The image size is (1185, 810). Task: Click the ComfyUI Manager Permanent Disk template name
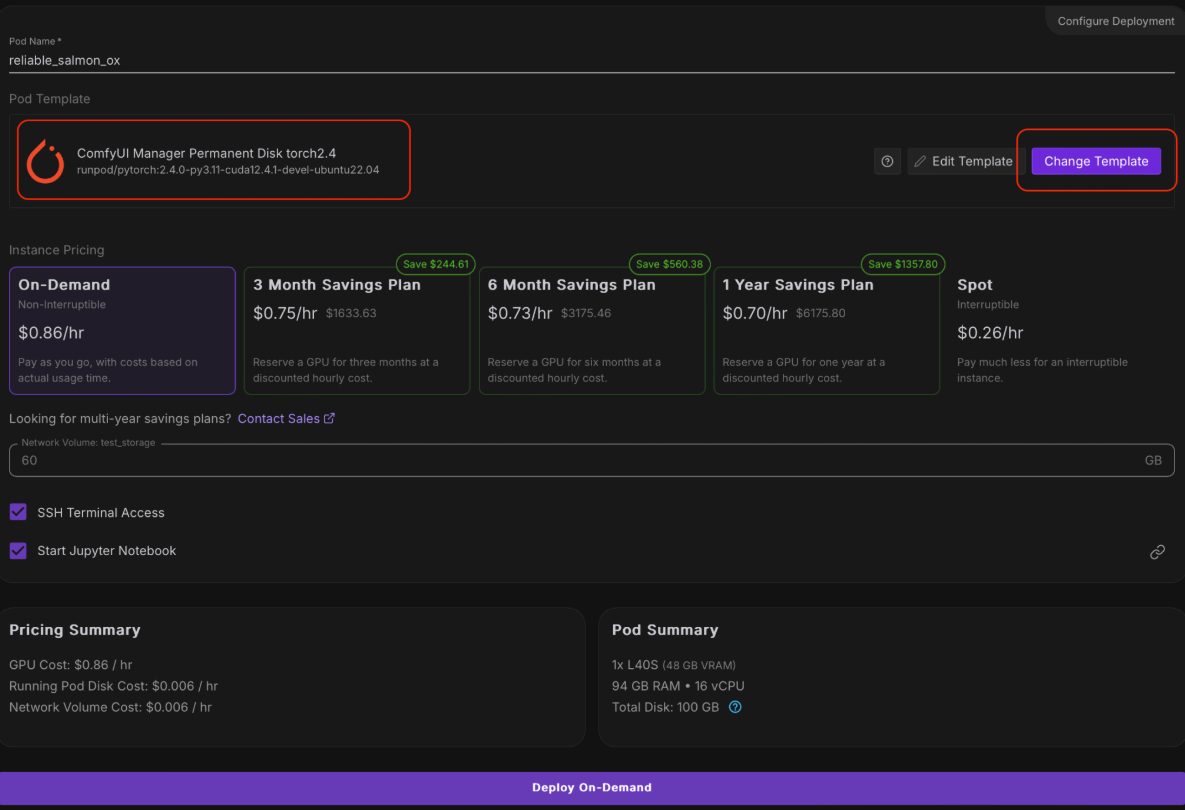click(x=206, y=153)
